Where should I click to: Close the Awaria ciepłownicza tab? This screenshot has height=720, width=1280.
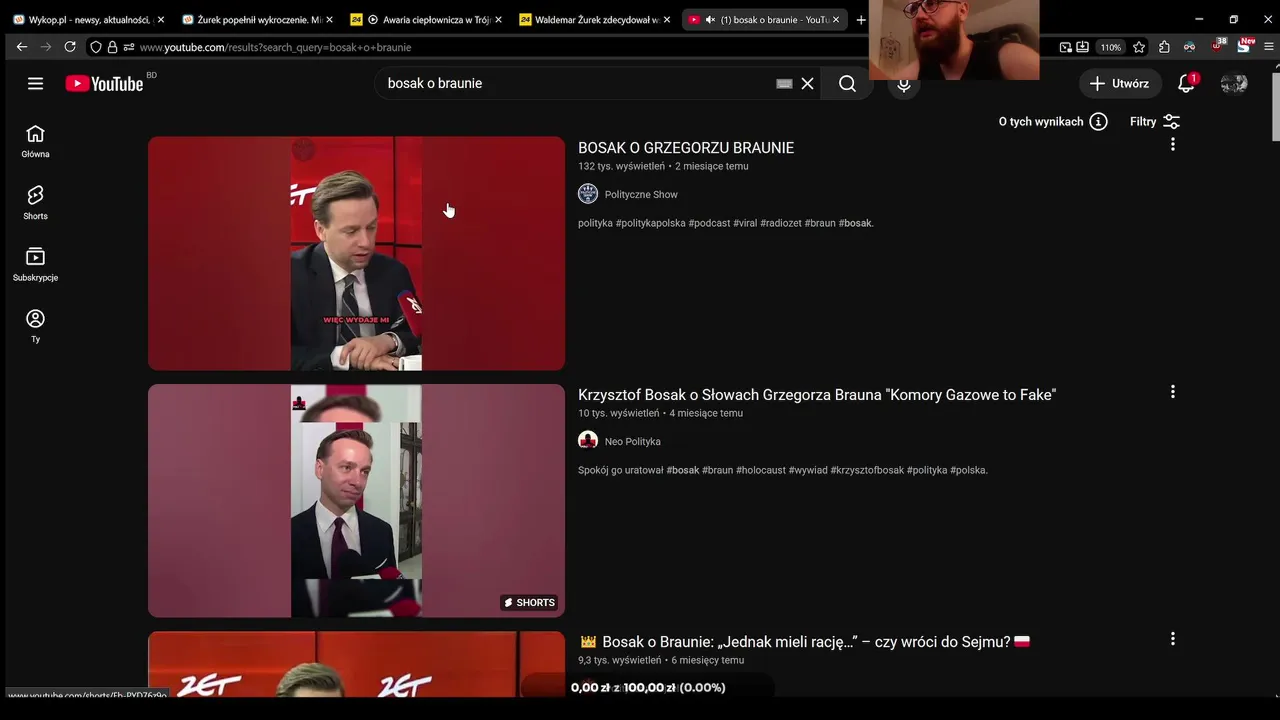click(x=498, y=20)
